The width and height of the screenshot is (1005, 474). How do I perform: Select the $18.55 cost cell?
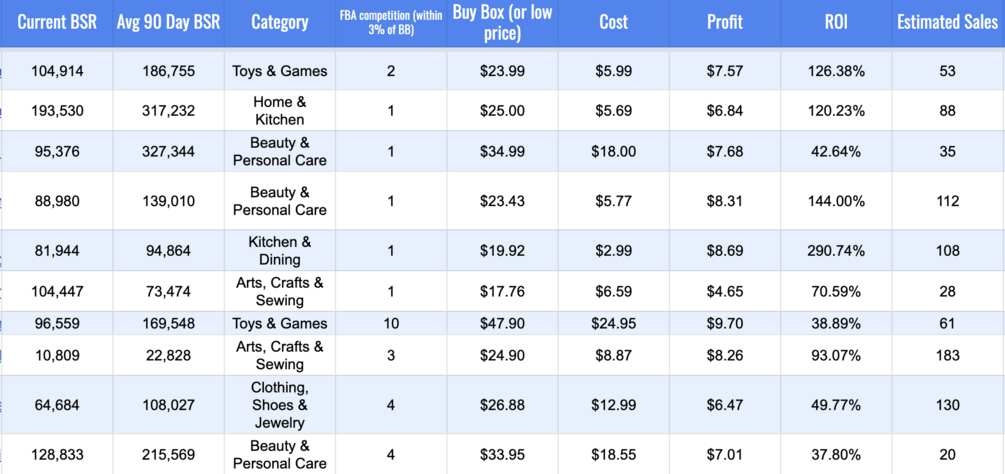[x=614, y=455]
